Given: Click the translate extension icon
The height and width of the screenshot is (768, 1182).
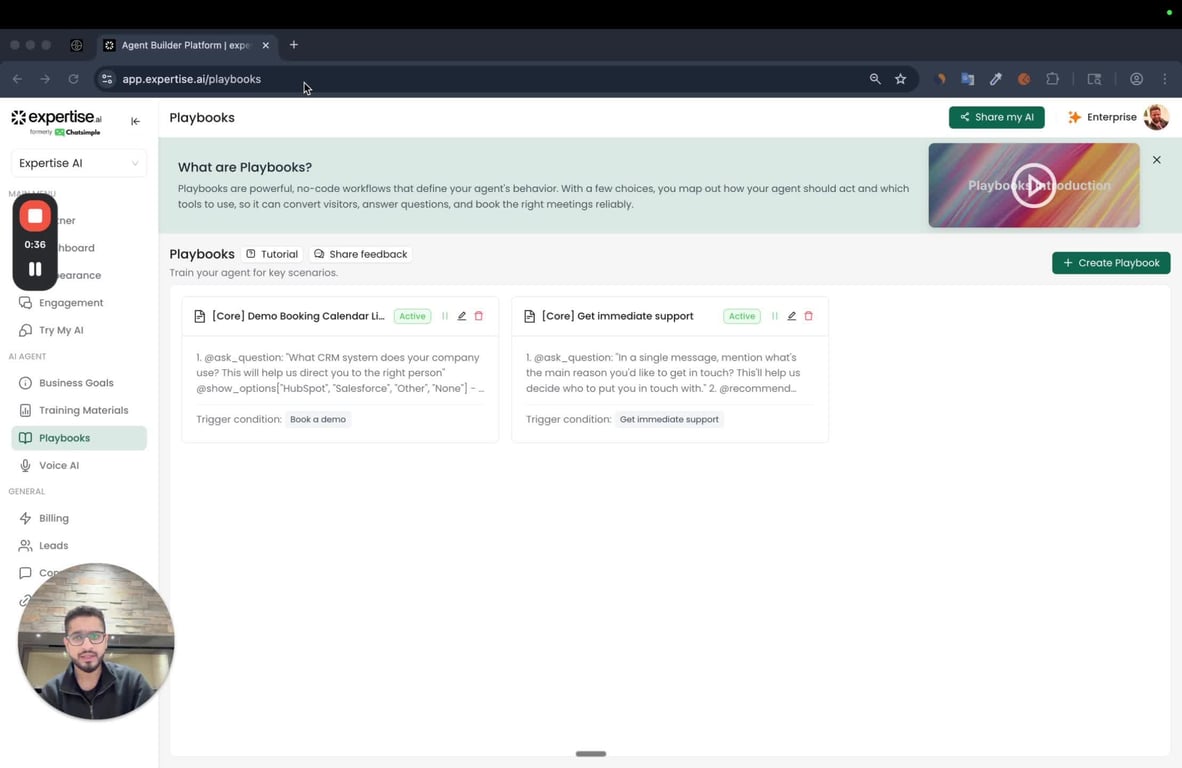Looking at the screenshot, I should [968, 79].
